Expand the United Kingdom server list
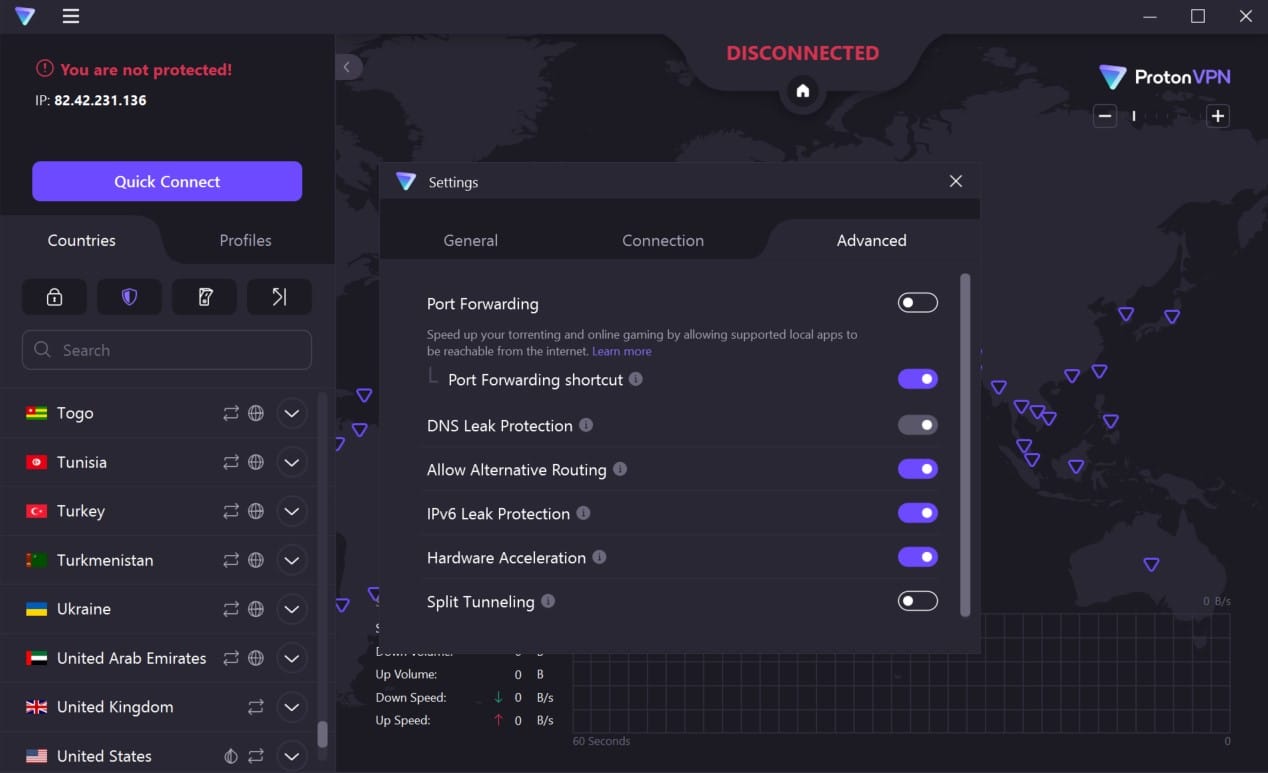 291,707
